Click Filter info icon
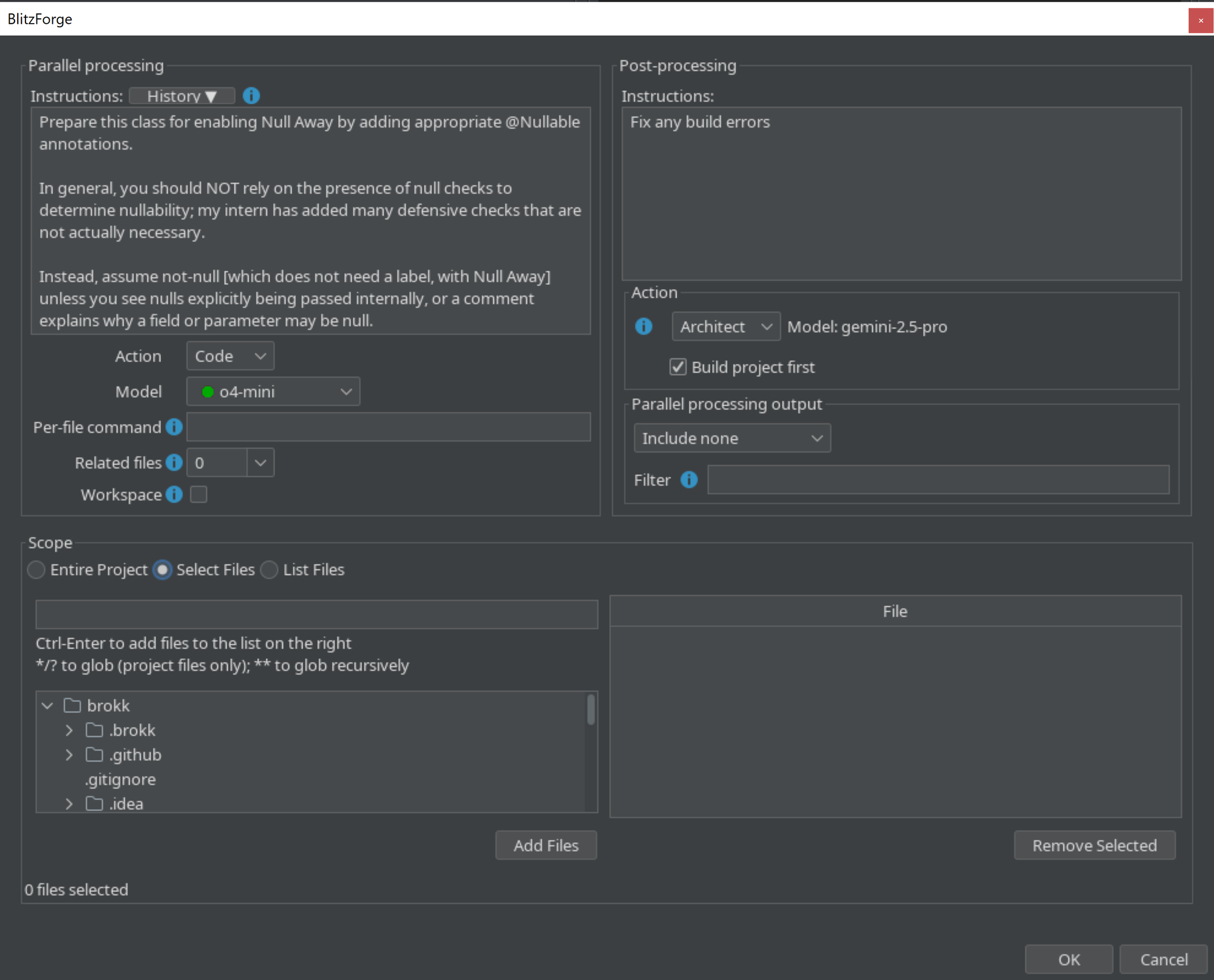The width and height of the screenshot is (1214, 980). tap(688, 480)
